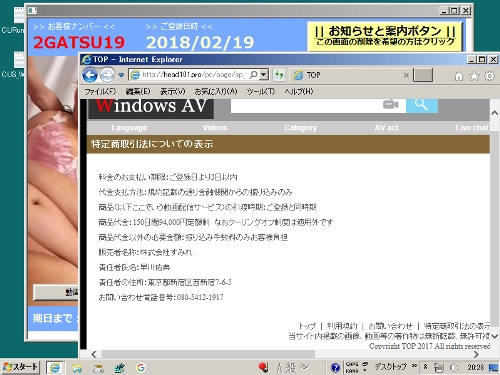500x375 pixels.
Task: Click the IE back arrow button
Action: [90, 75]
